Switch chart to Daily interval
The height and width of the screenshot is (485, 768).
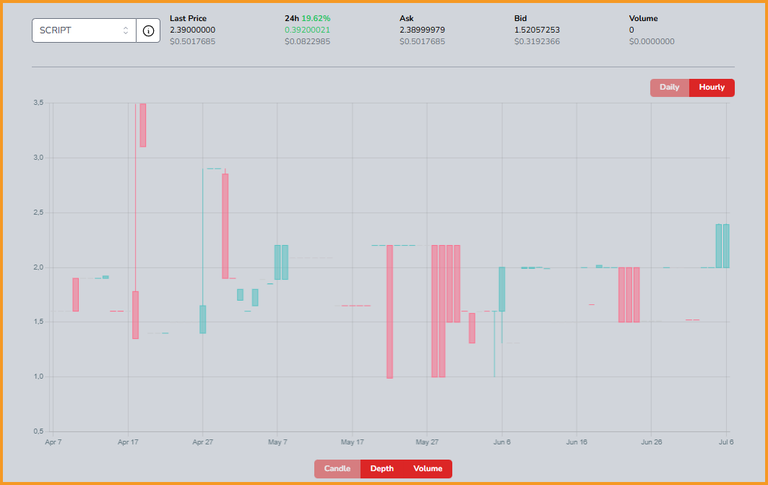(x=669, y=88)
